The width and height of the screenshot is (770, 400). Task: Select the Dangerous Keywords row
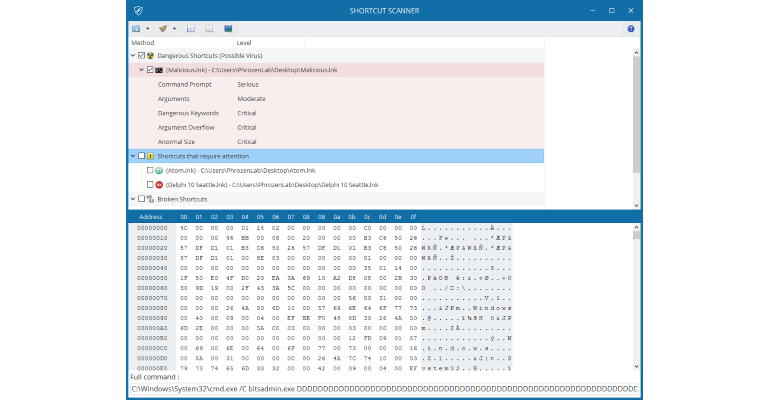(336, 113)
